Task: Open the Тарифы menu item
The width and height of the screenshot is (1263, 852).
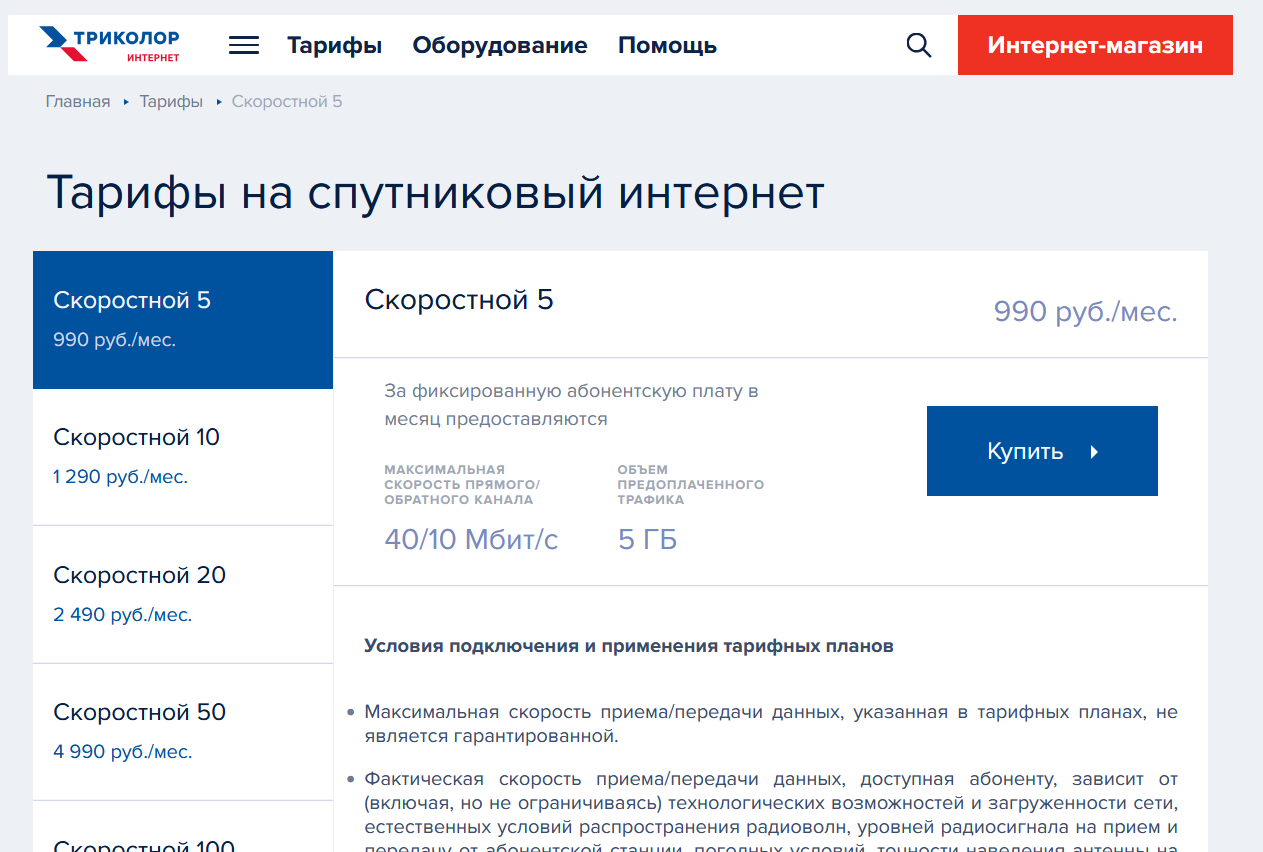Action: click(335, 45)
